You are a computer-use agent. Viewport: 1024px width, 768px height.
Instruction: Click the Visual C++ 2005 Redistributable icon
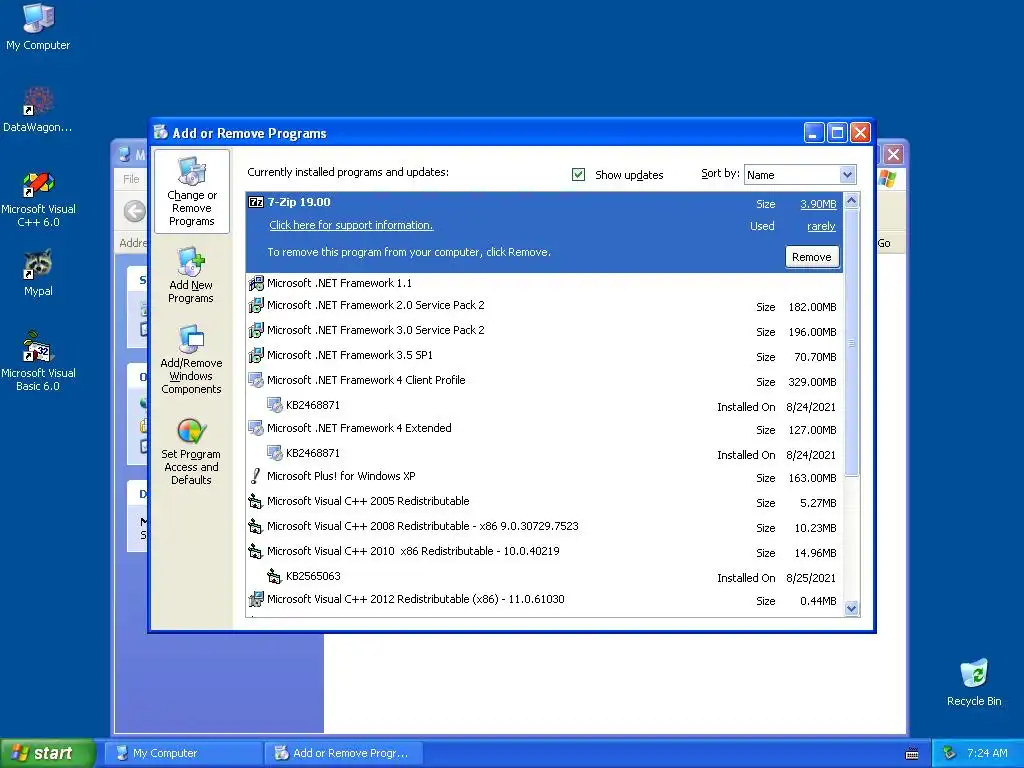[256, 502]
